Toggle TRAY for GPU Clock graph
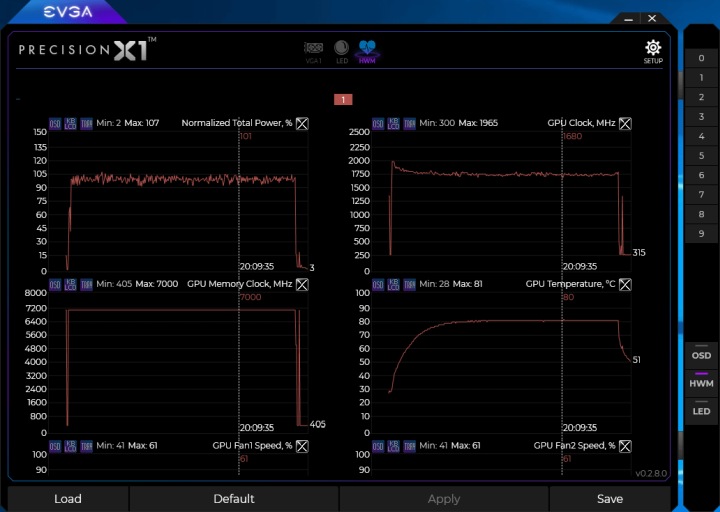720x512 pixels. click(x=409, y=124)
